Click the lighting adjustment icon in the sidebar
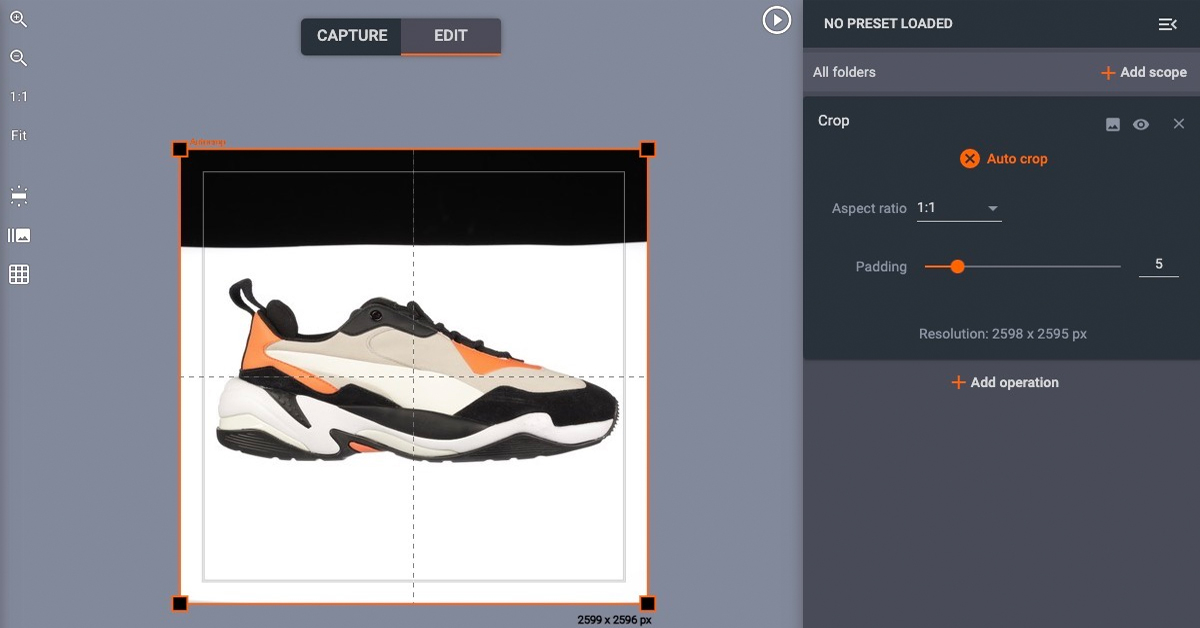 [x=18, y=195]
